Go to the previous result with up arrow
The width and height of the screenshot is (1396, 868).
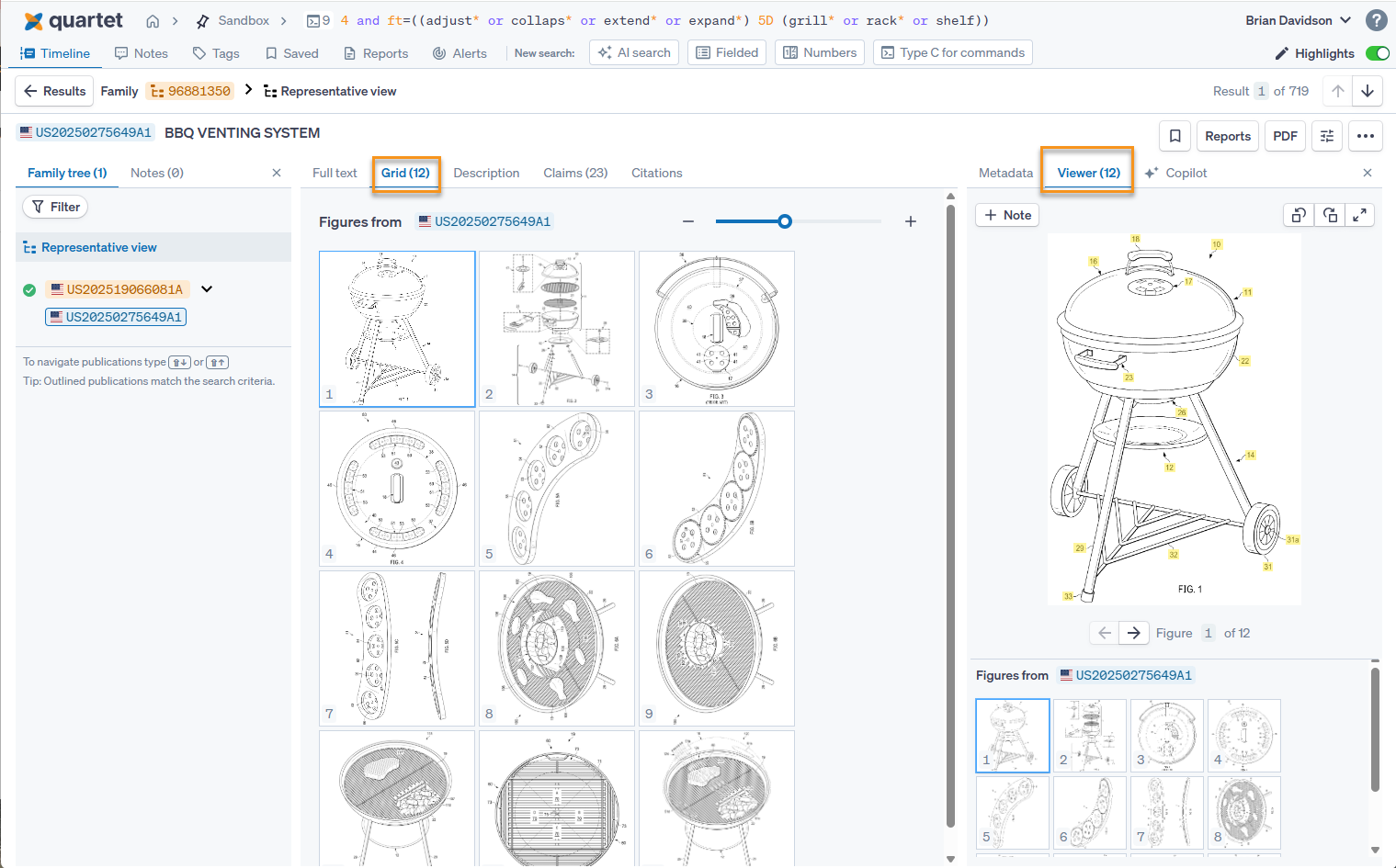coord(1338,91)
